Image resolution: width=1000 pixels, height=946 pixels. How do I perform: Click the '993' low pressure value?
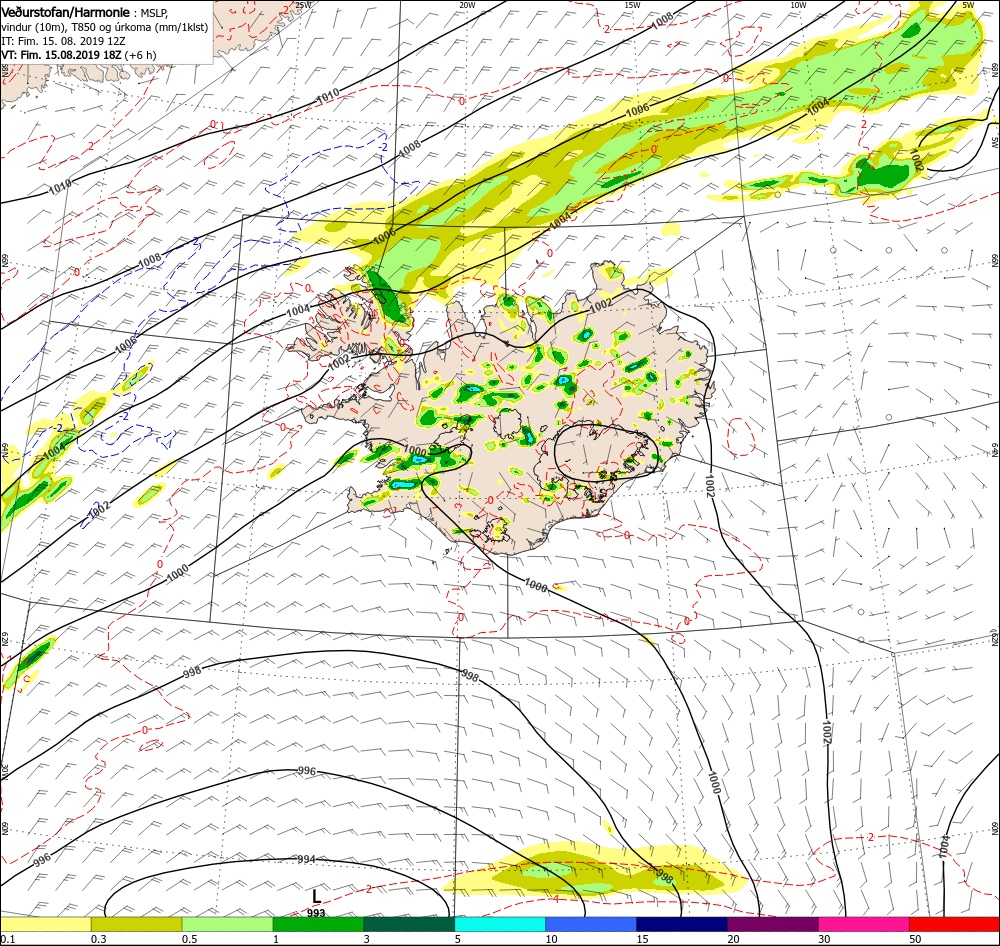[x=316, y=913]
